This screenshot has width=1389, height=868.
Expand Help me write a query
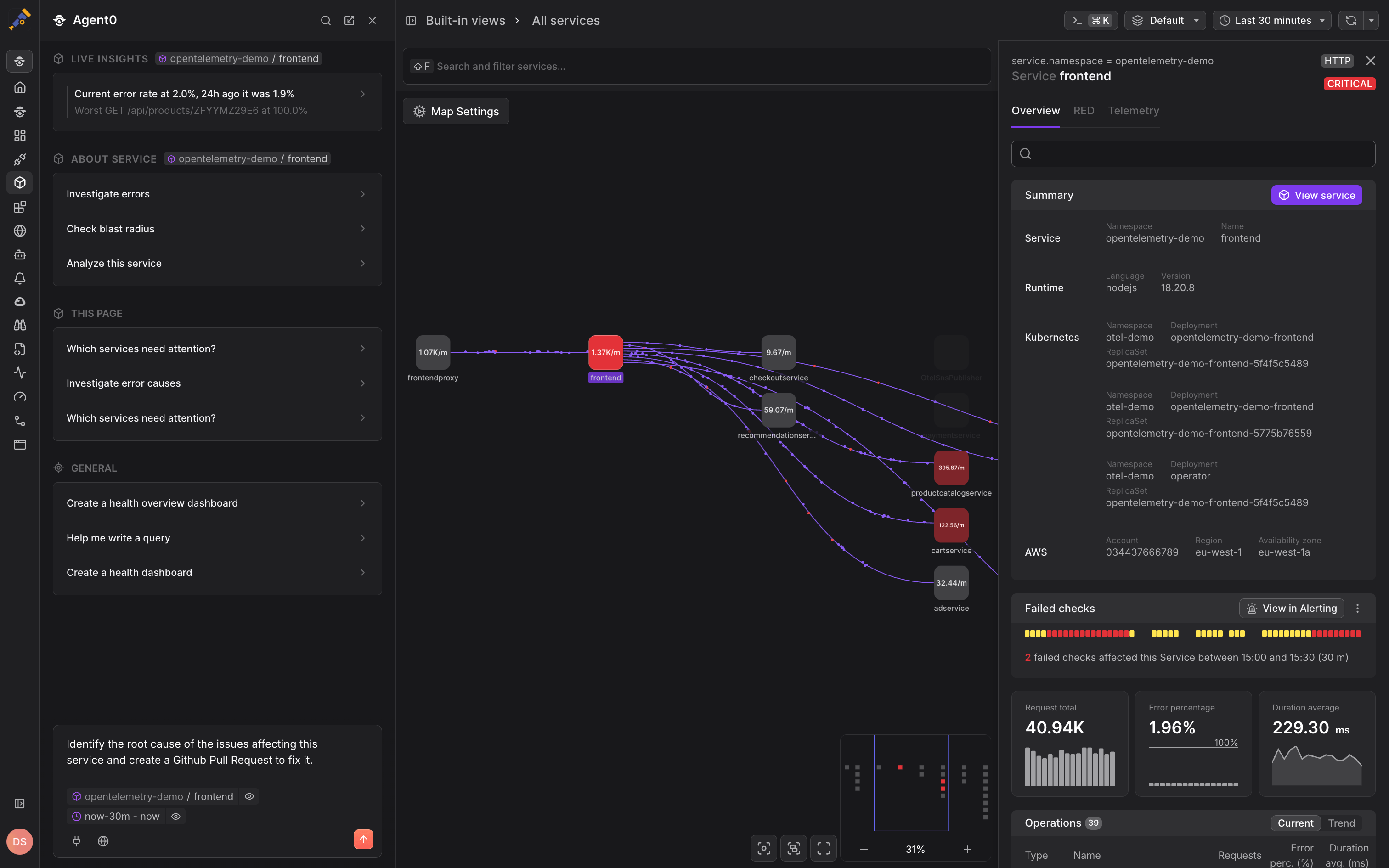[218, 538]
